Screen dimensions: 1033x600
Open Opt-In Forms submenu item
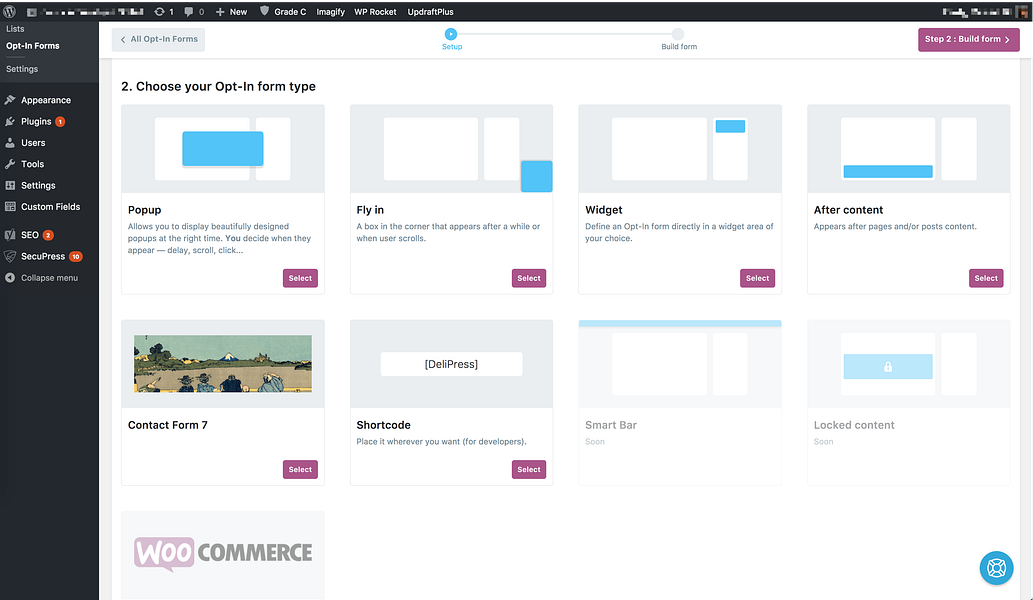click(x=32, y=45)
